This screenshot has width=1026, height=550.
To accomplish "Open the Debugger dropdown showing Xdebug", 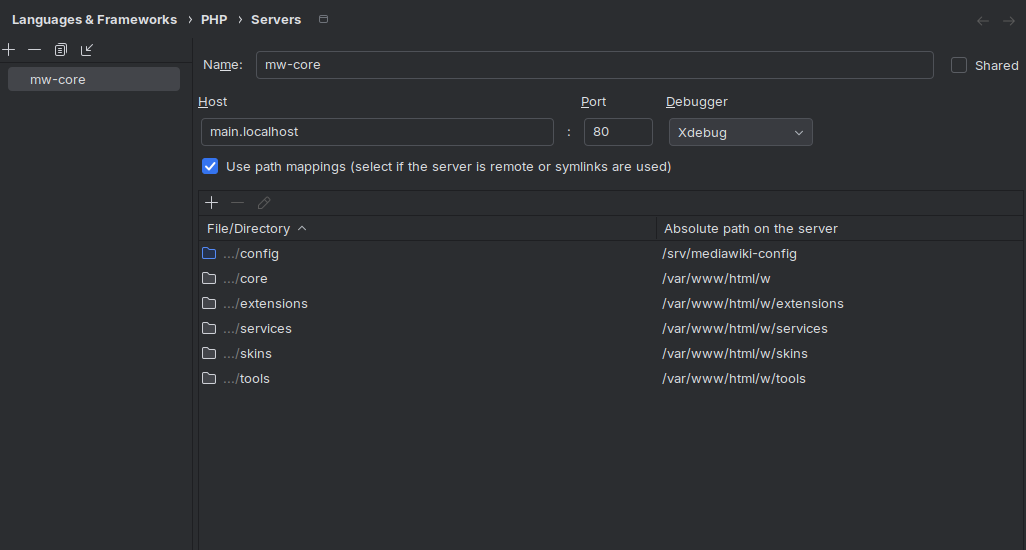I will (740, 132).
